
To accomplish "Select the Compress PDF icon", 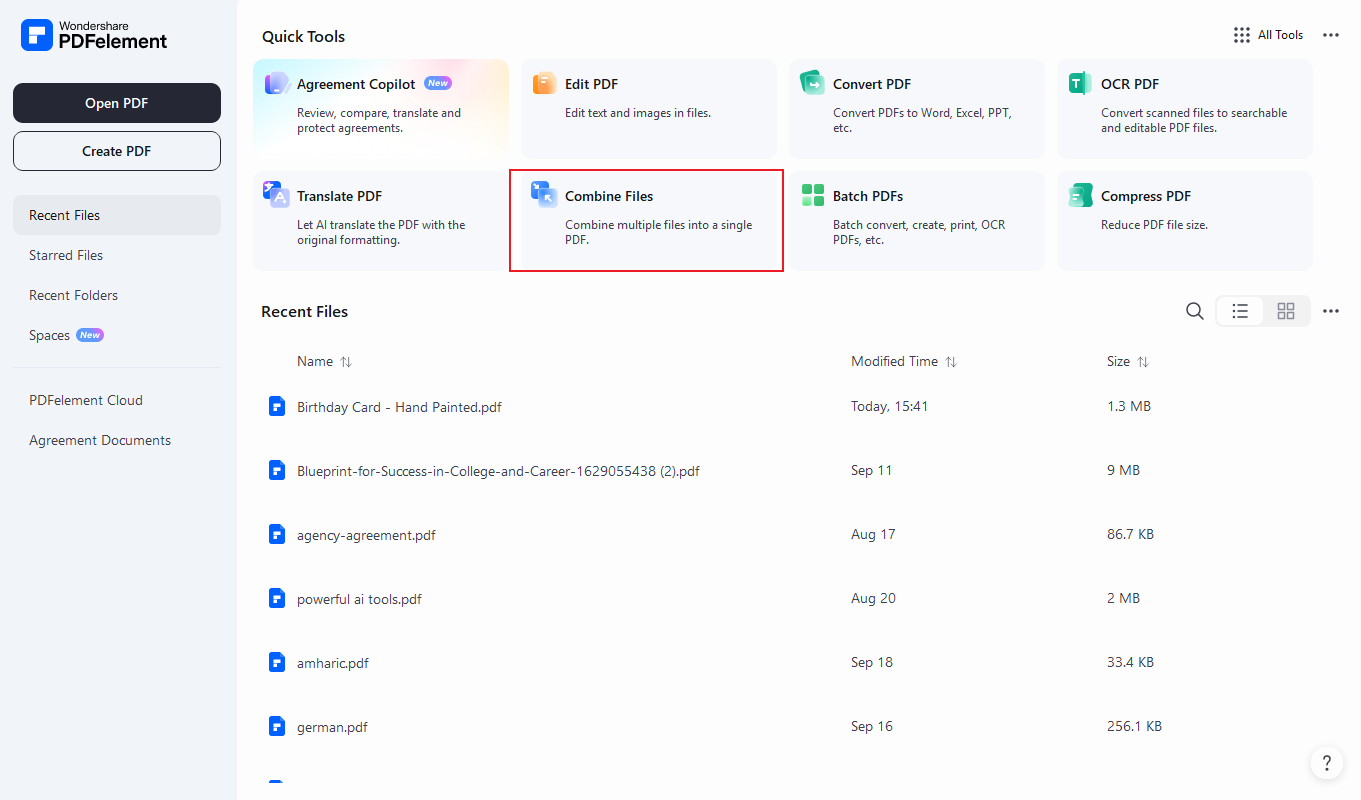I will [x=1081, y=195].
